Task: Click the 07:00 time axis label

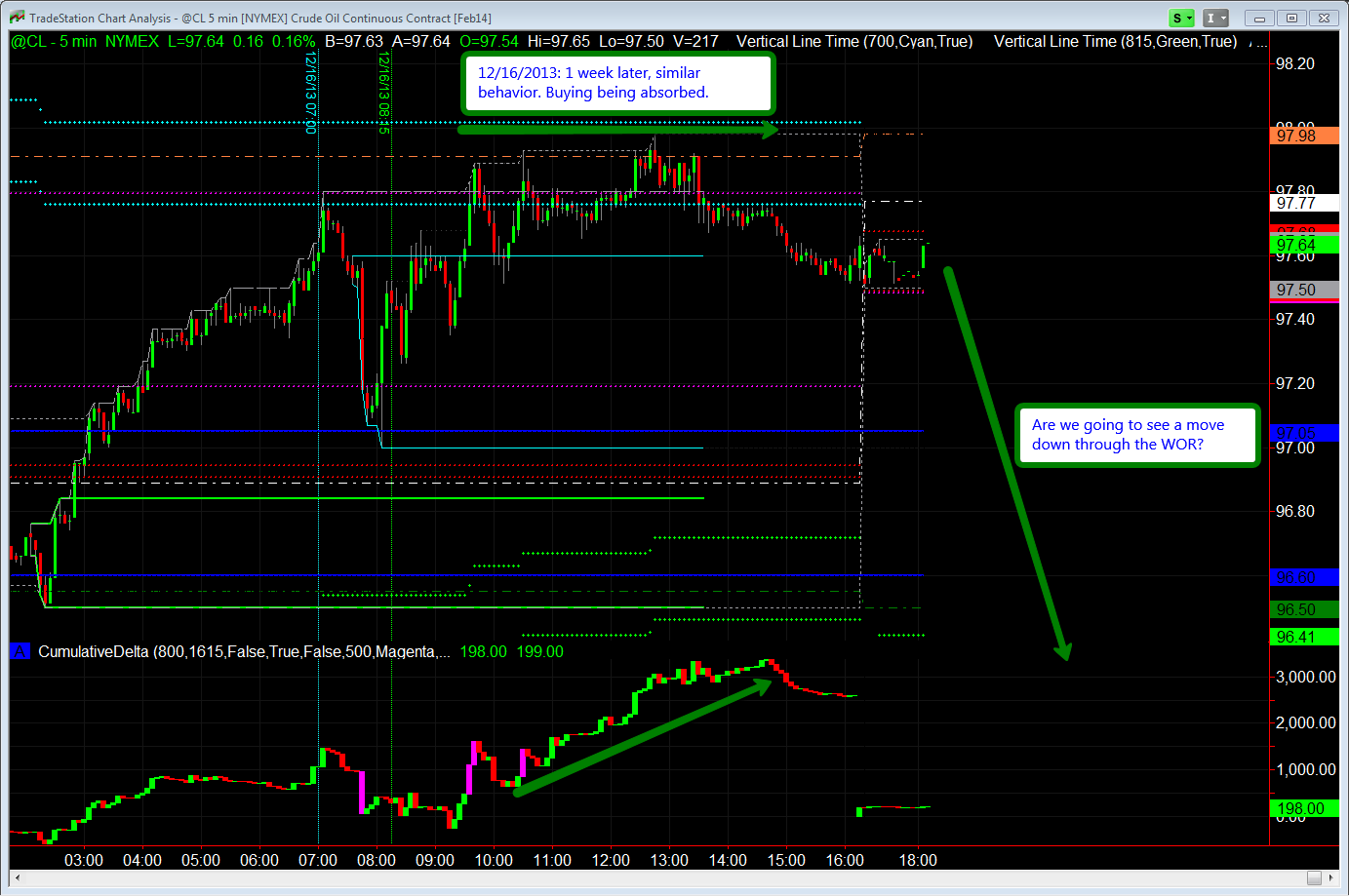Action: 318,860
